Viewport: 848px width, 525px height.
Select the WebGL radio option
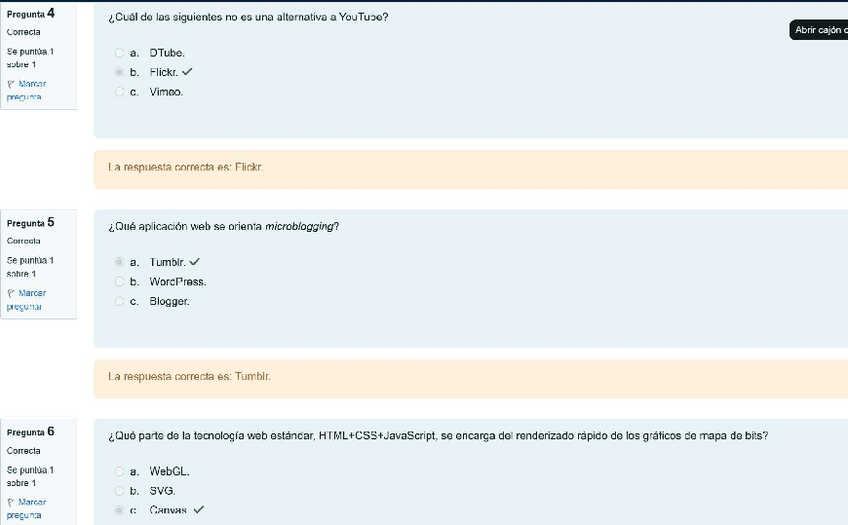click(120, 471)
